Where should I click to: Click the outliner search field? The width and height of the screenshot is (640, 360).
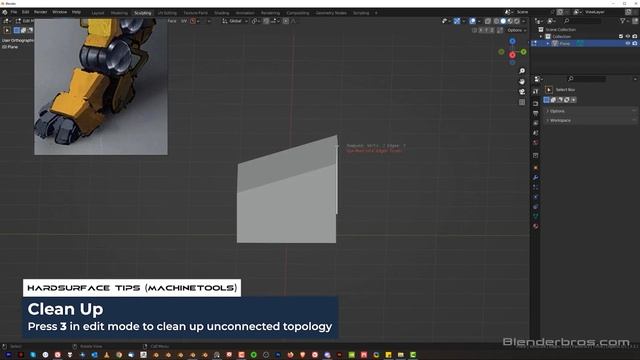tap(583, 21)
